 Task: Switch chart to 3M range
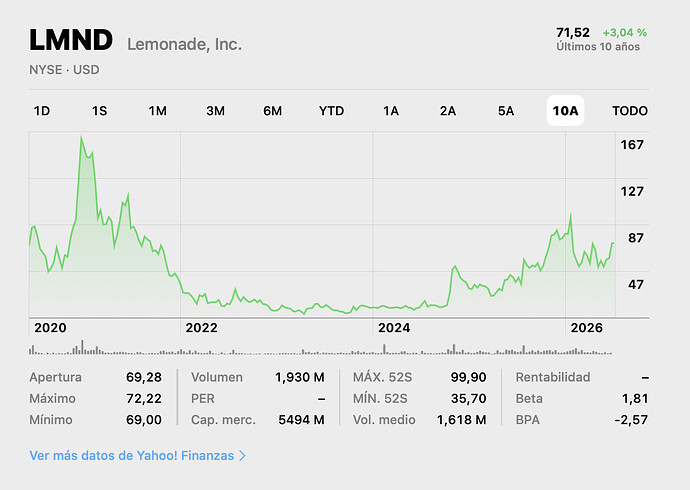(216, 111)
